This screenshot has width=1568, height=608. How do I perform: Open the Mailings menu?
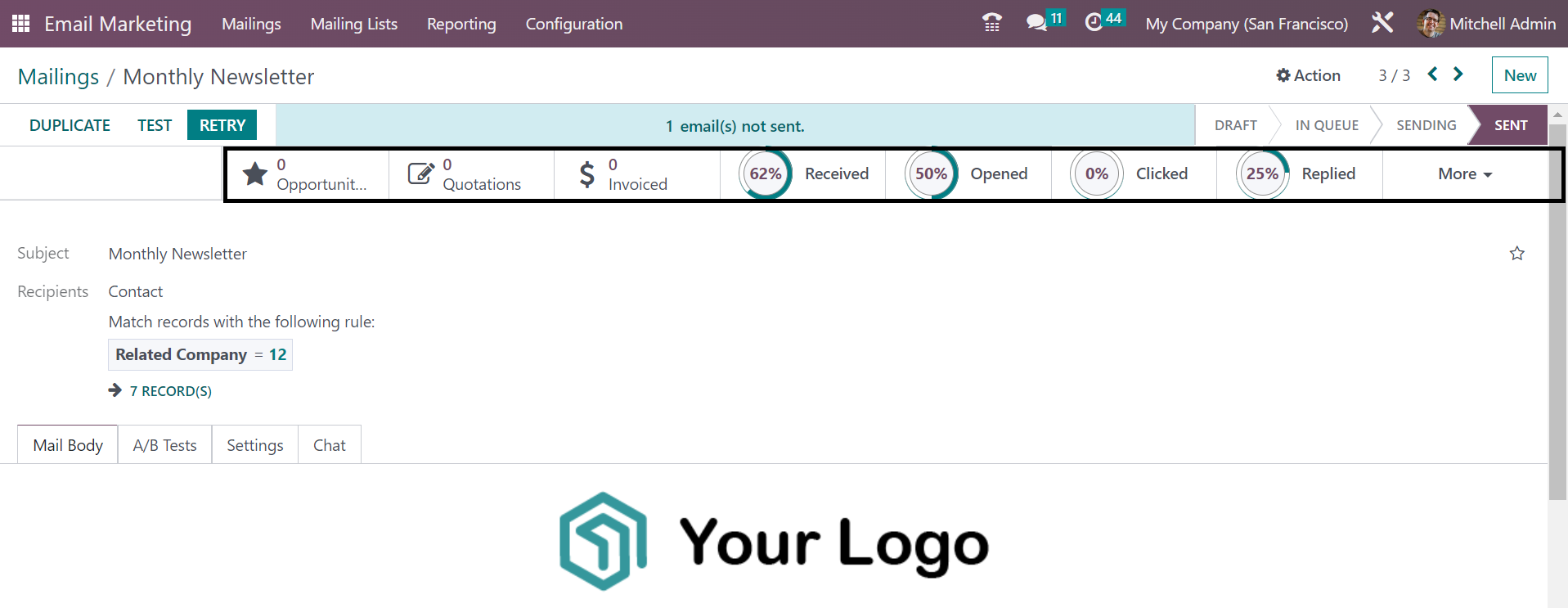(251, 24)
